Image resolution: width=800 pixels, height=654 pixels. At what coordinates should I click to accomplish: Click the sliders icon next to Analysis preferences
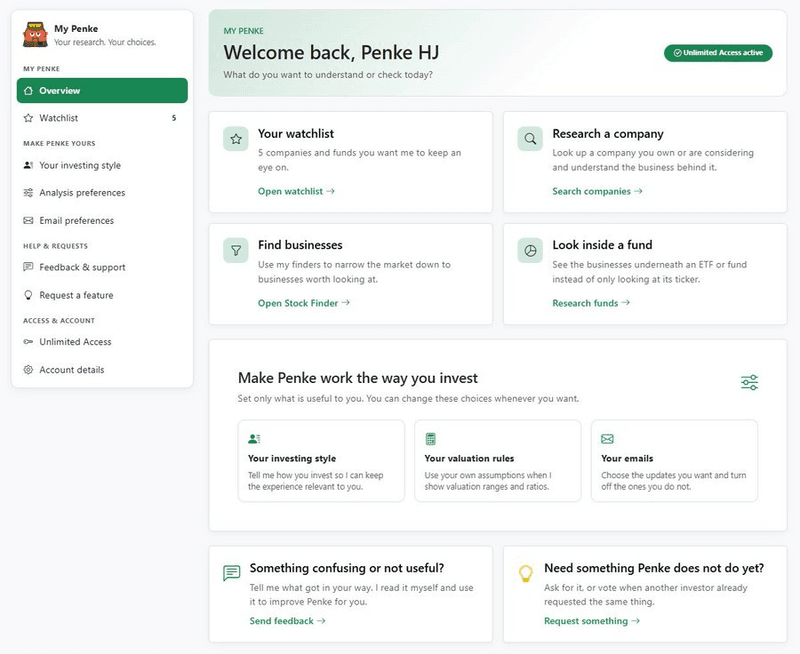pyautogui.click(x=28, y=193)
